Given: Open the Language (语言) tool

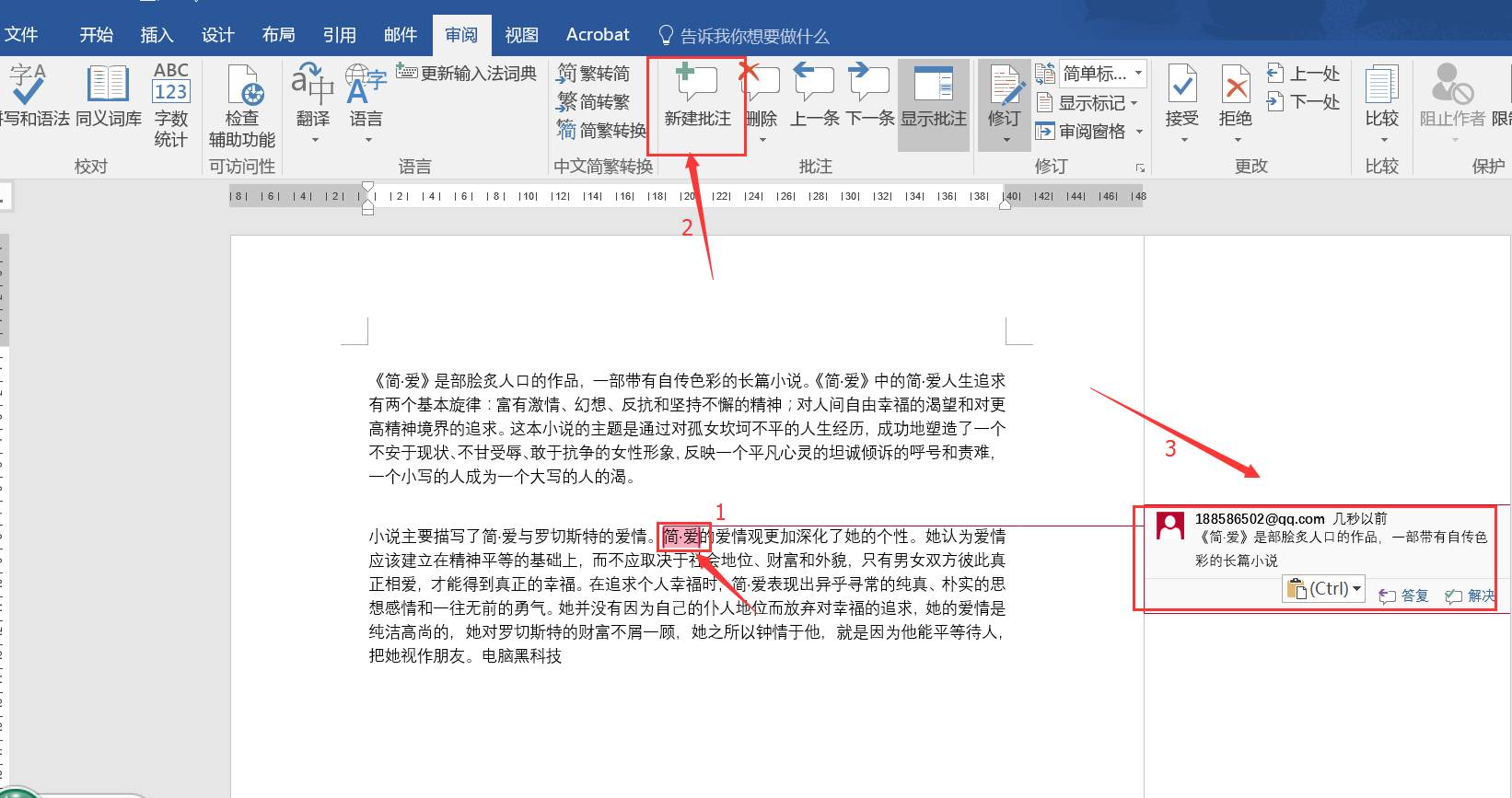Looking at the screenshot, I should [366, 96].
